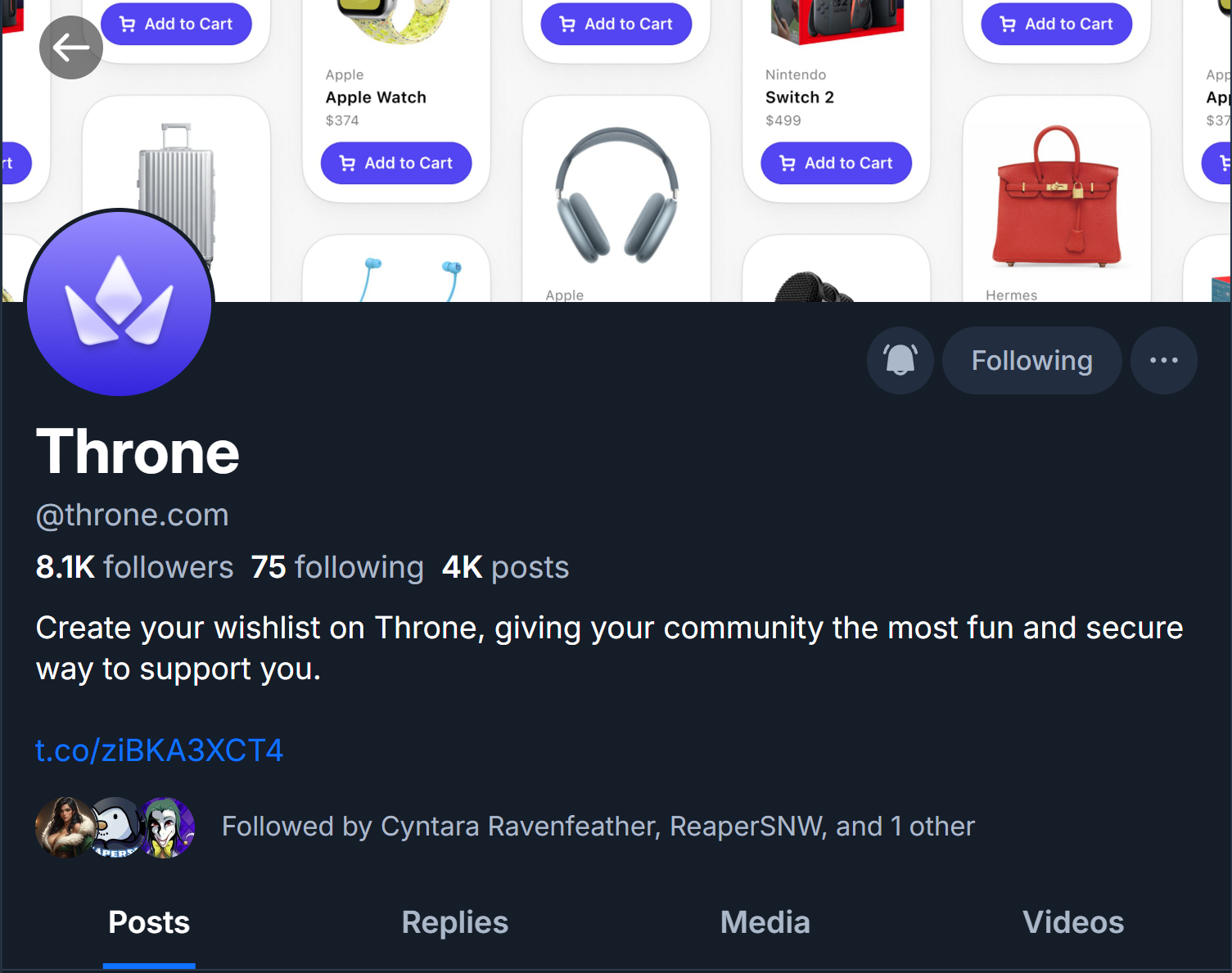The height and width of the screenshot is (973, 1232).
Task: Open the Videos tab
Action: click(1072, 922)
